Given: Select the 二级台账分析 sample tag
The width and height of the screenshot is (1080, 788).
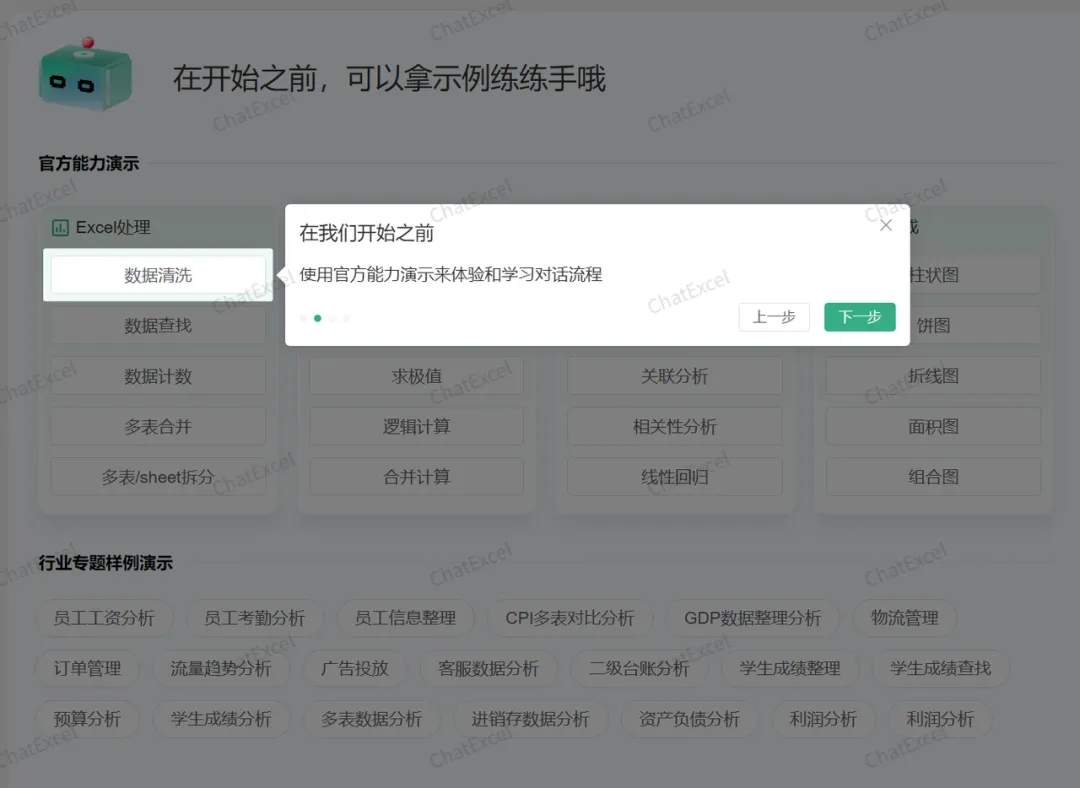Looking at the screenshot, I should [639, 668].
